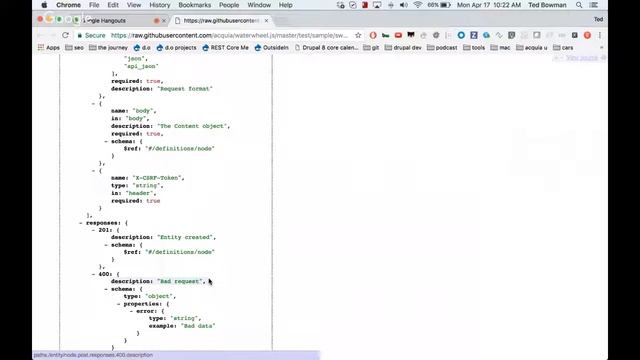
Task: Open the Apple menu
Action: pos(44,5)
